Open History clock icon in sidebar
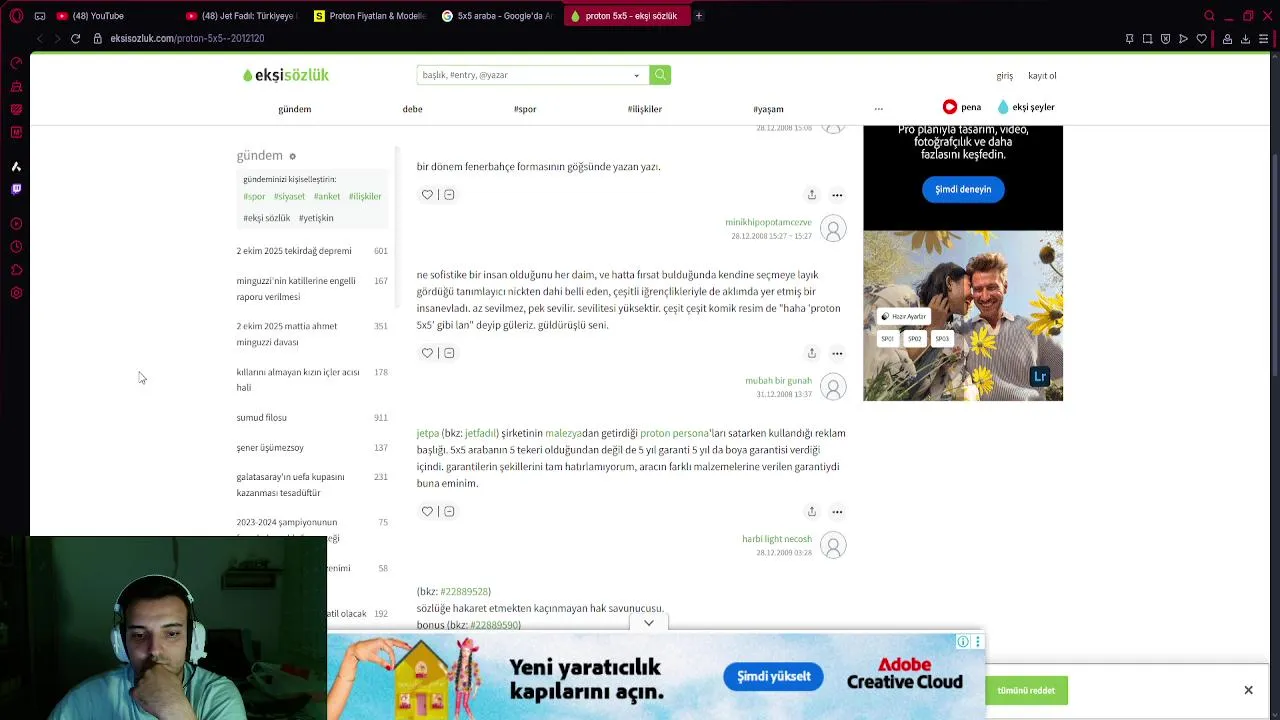The width and height of the screenshot is (1280, 720). (16, 247)
